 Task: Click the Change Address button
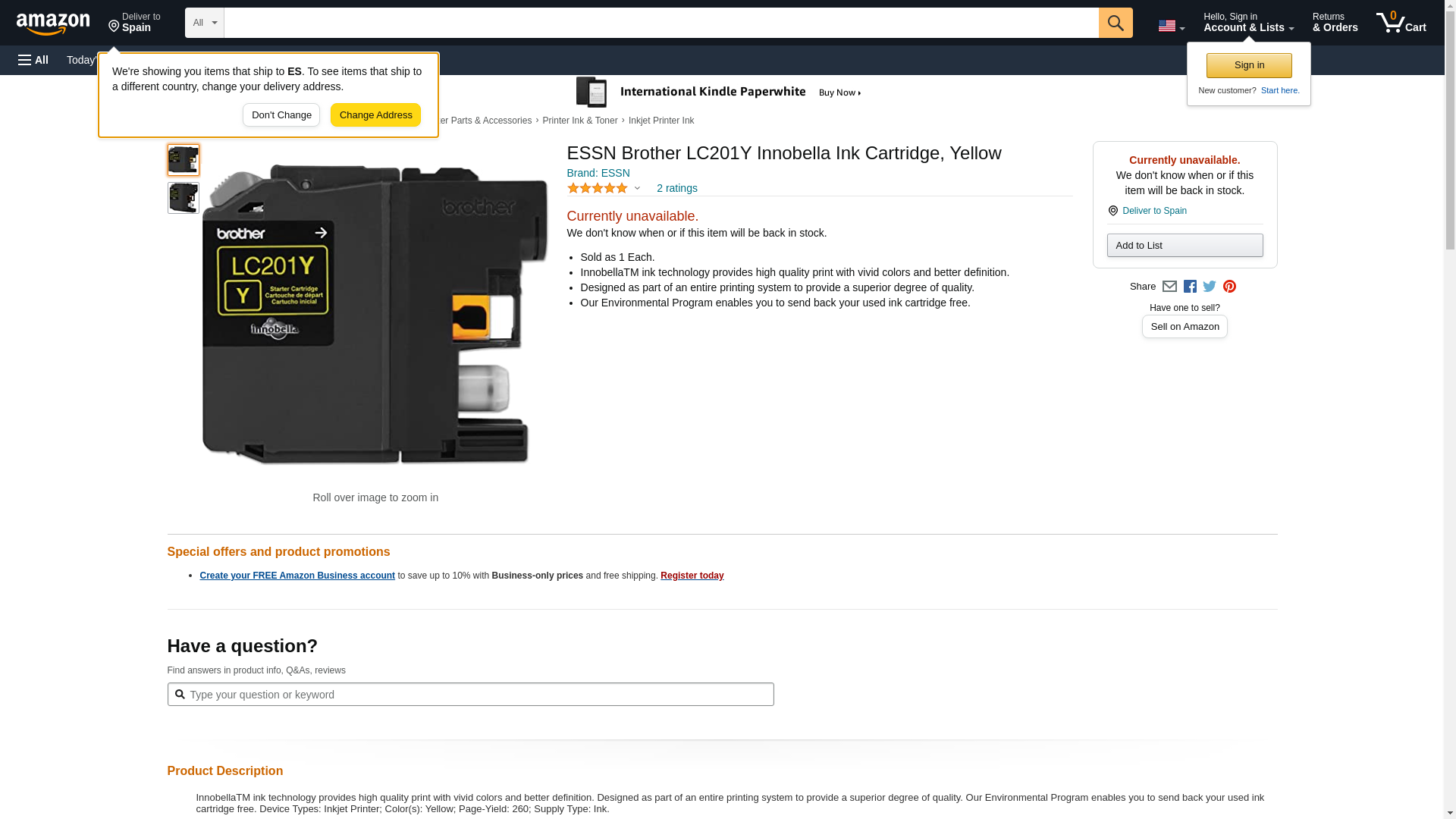click(x=375, y=115)
